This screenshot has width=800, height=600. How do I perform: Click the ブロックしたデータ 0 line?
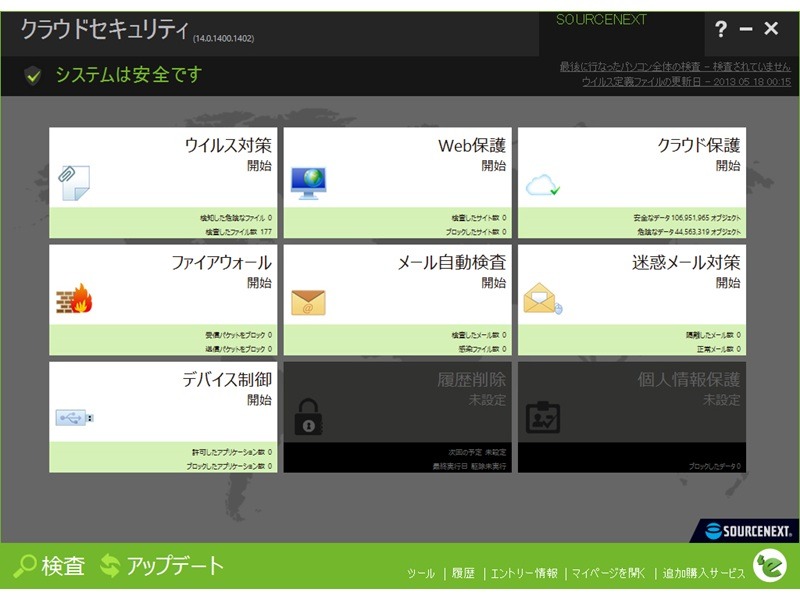click(x=715, y=466)
